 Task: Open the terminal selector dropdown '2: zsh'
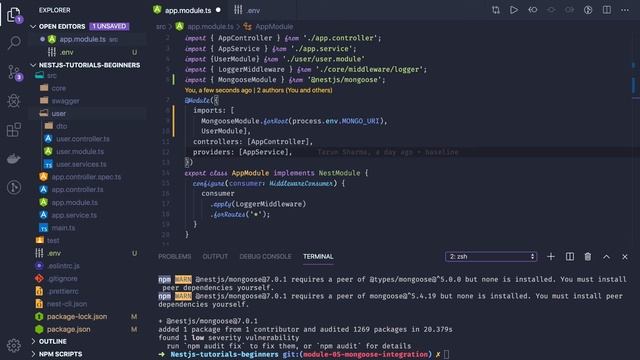coord(491,257)
